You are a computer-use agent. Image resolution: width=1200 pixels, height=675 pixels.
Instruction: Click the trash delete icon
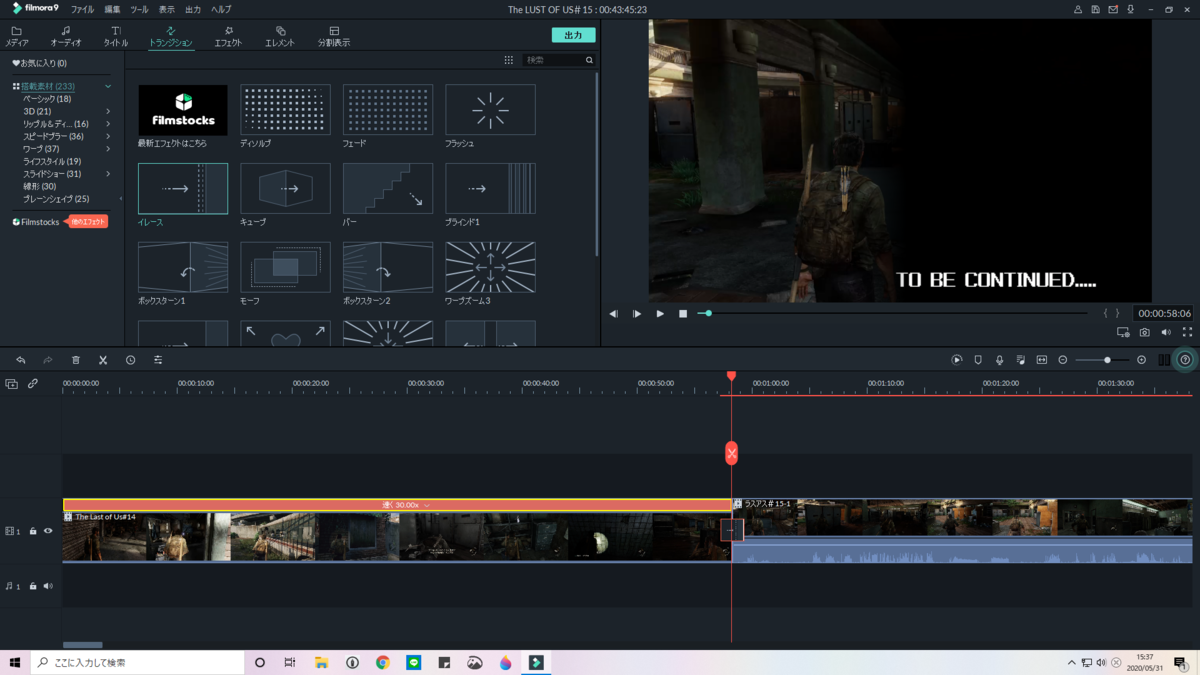pyautogui.click(x=75, y=360)
